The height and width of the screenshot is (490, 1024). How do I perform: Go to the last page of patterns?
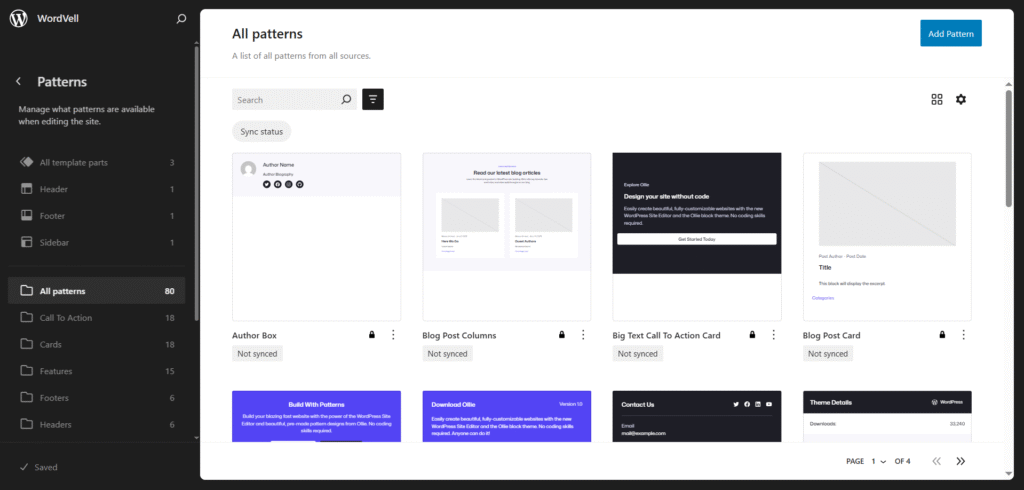961,461
